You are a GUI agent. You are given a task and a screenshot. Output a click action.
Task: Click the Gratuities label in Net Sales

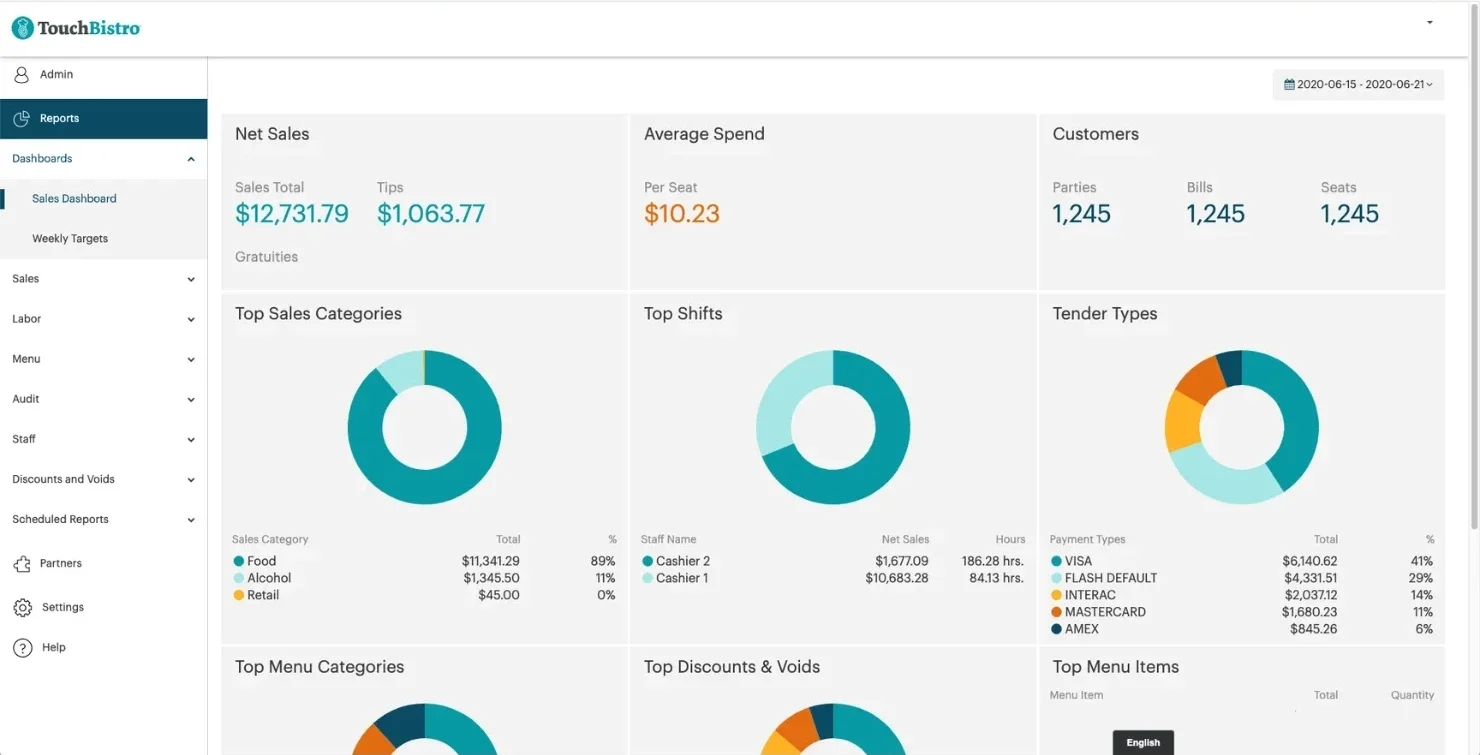[267, 258]
